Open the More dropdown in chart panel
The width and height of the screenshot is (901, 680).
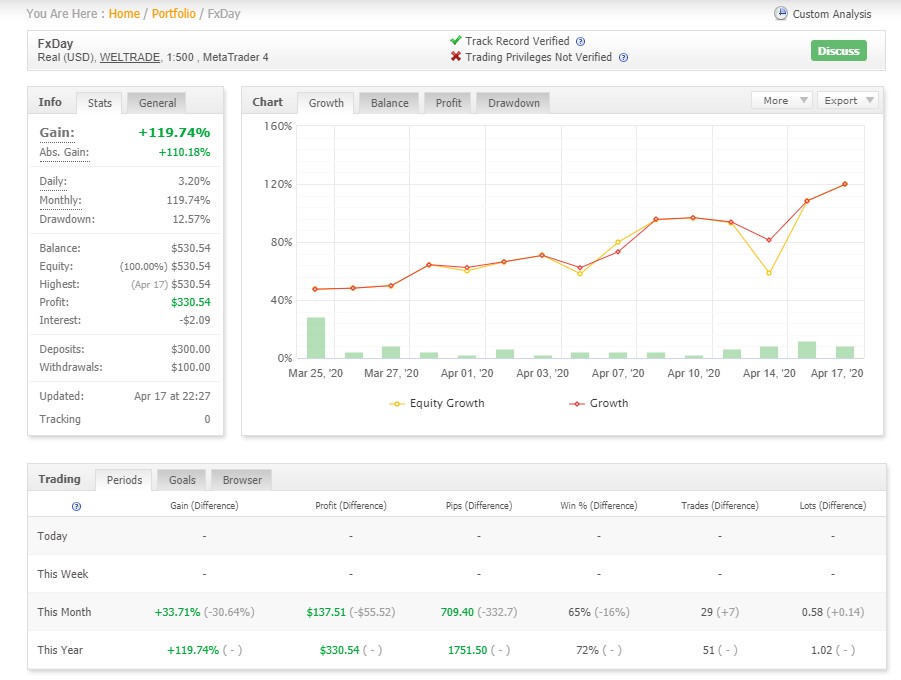[781, 100]
